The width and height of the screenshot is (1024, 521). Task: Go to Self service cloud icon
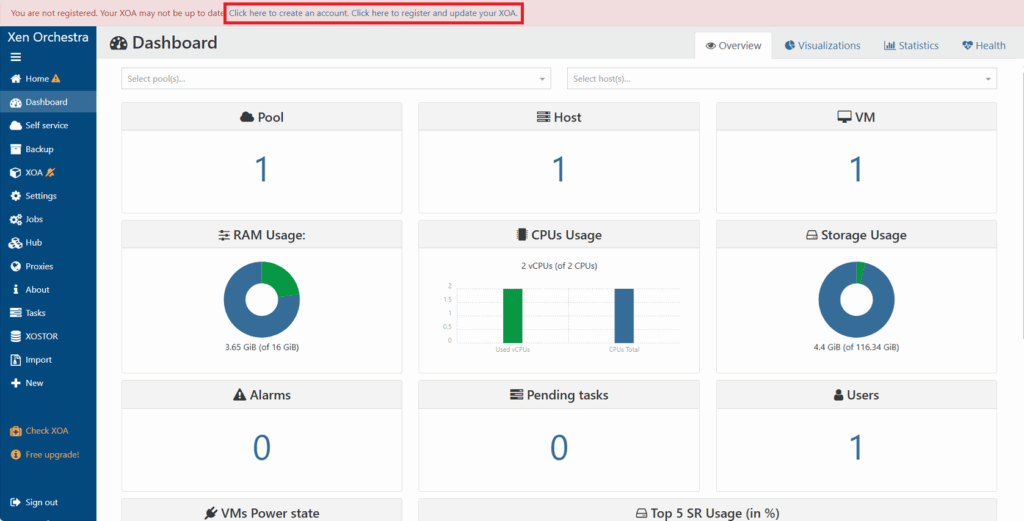[x=16, y=126]
